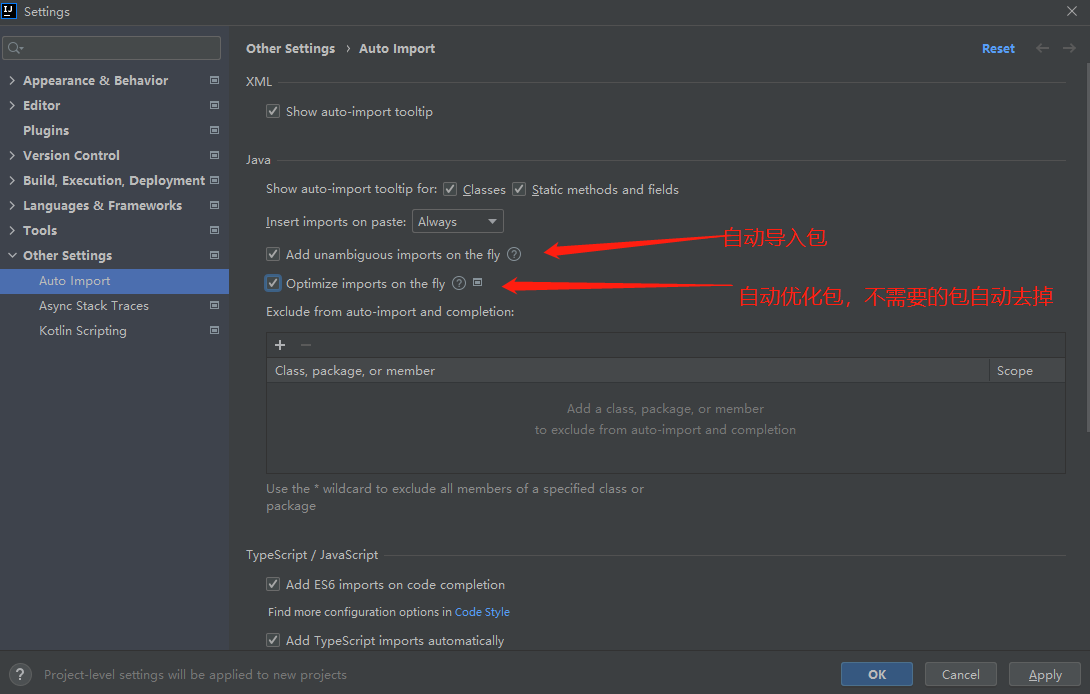Expand Languages & Frameworks node

pyautogui.click(x=12, y=206)
